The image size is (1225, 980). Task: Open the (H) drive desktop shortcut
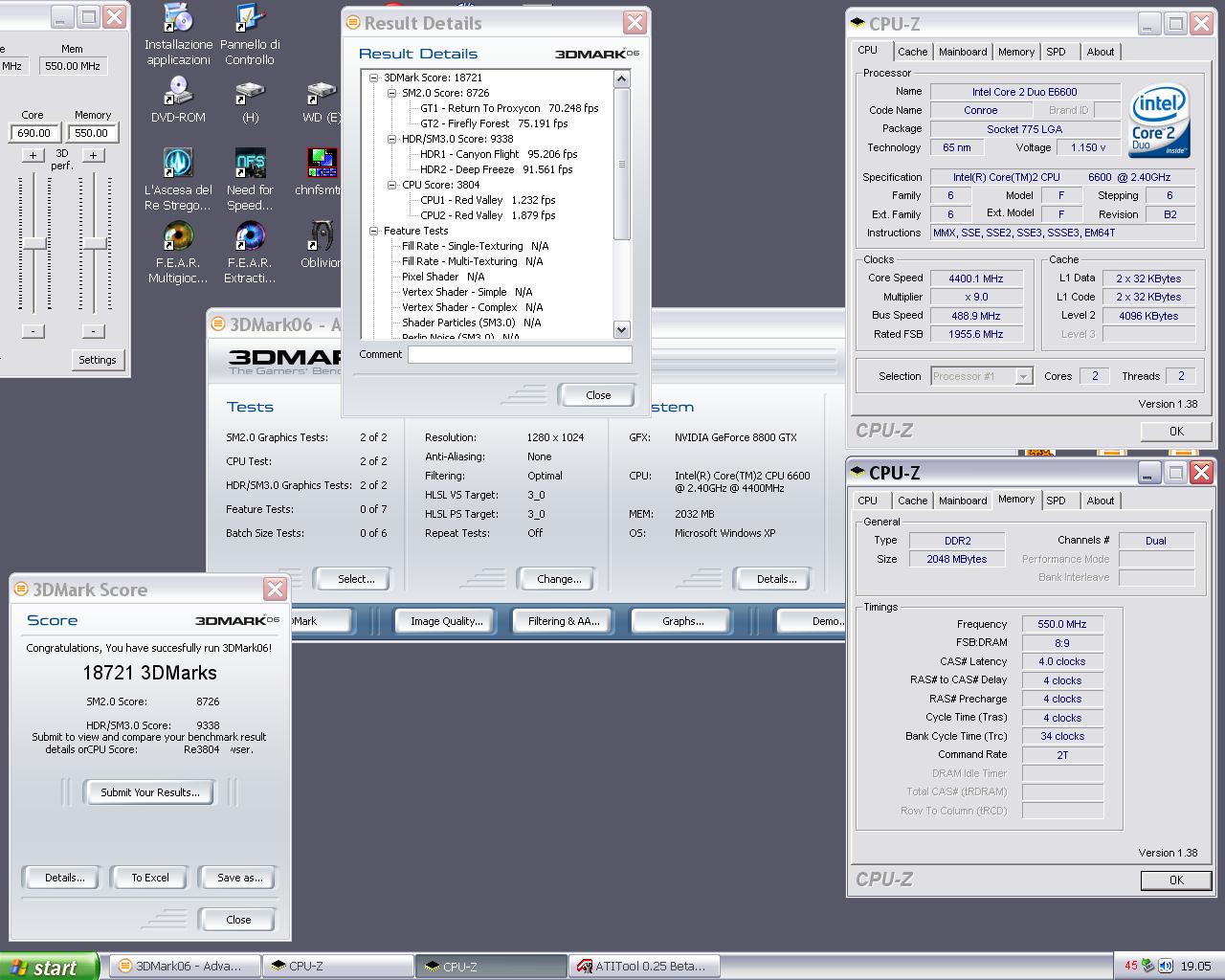(250, 100)
